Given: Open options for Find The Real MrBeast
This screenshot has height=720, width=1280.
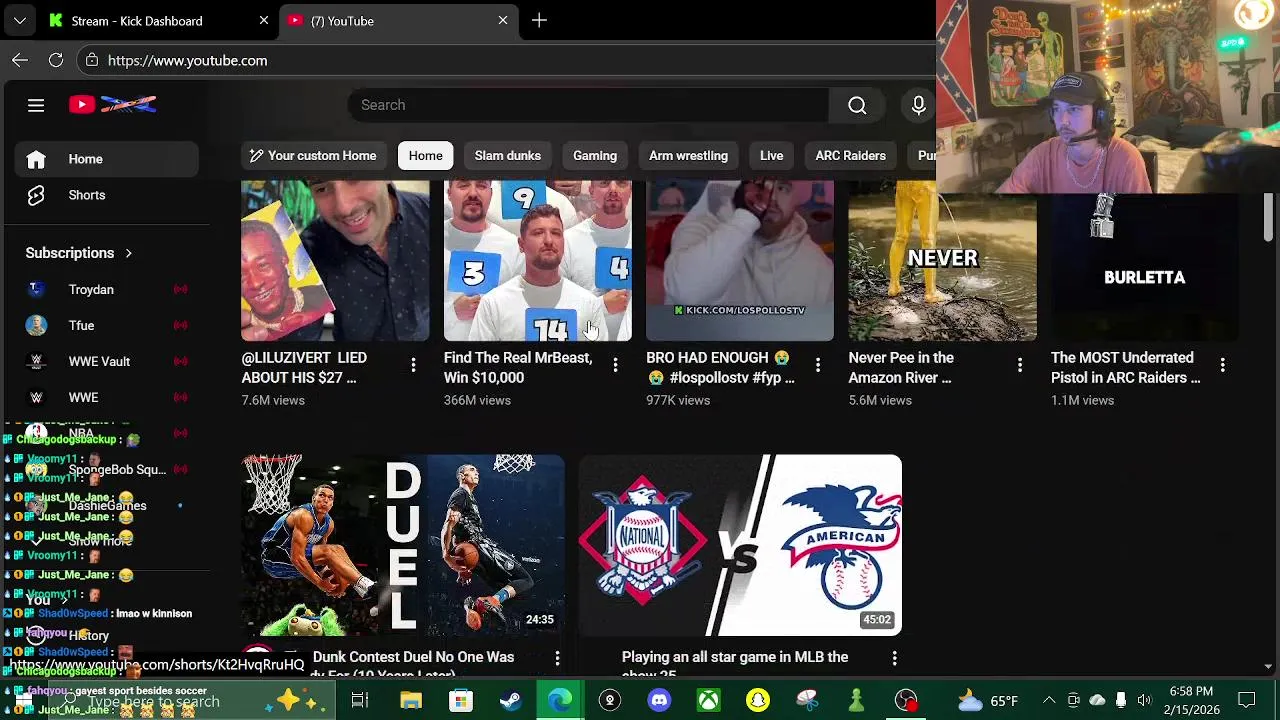Looking at the screenshot, I should point(615,366).
